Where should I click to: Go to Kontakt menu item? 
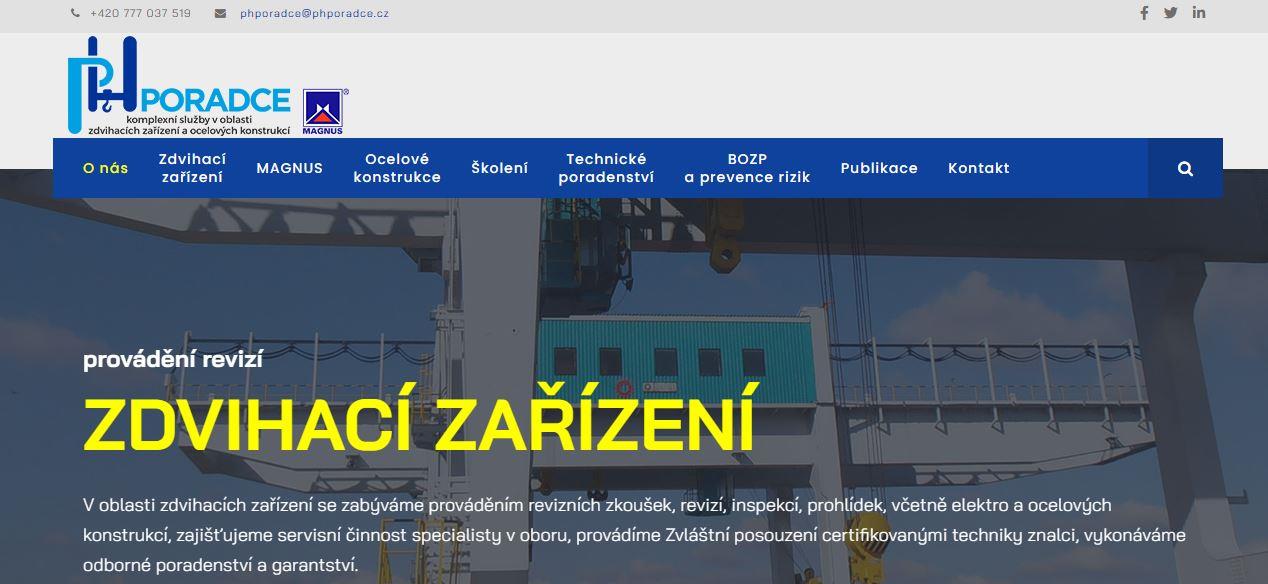979,168
